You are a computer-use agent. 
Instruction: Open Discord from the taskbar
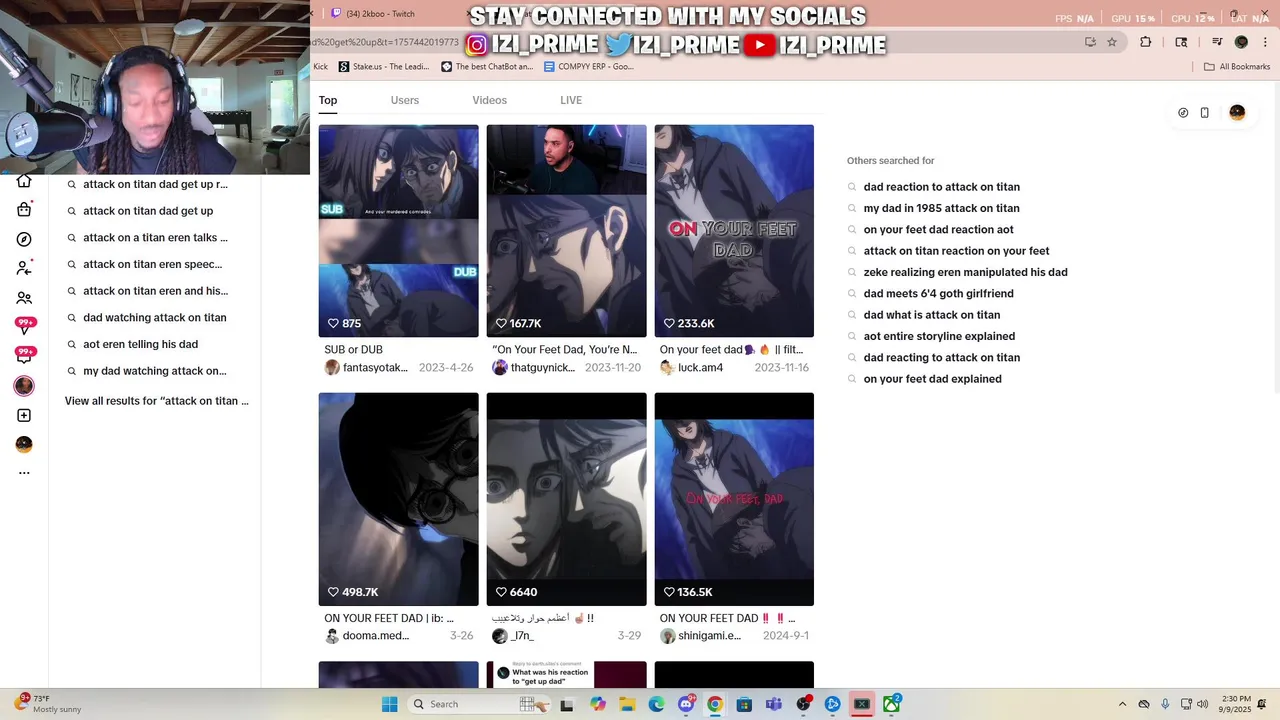click(x=686, y=704)
